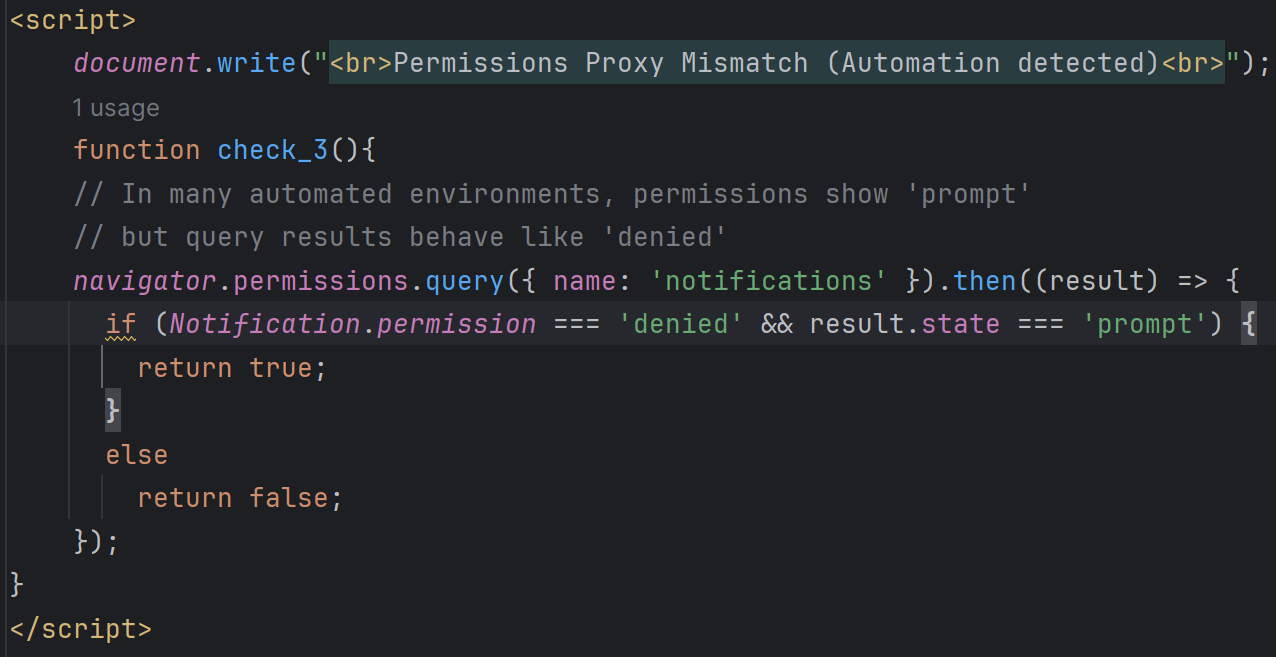Click the then method call

(x=985, y=281)
